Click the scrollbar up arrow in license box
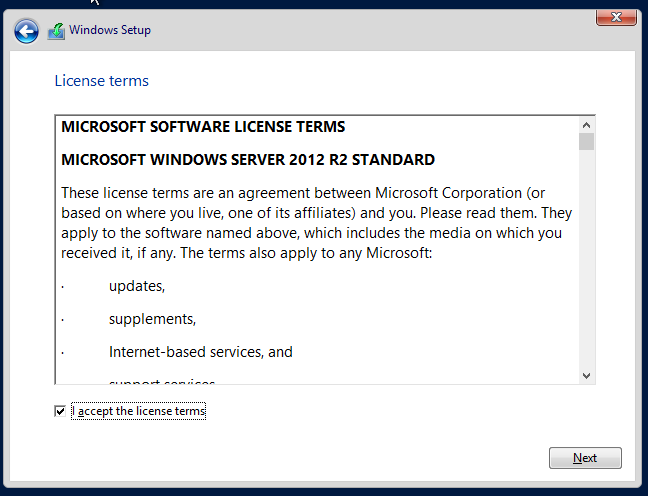648x496 pixels. pos(586,124)
